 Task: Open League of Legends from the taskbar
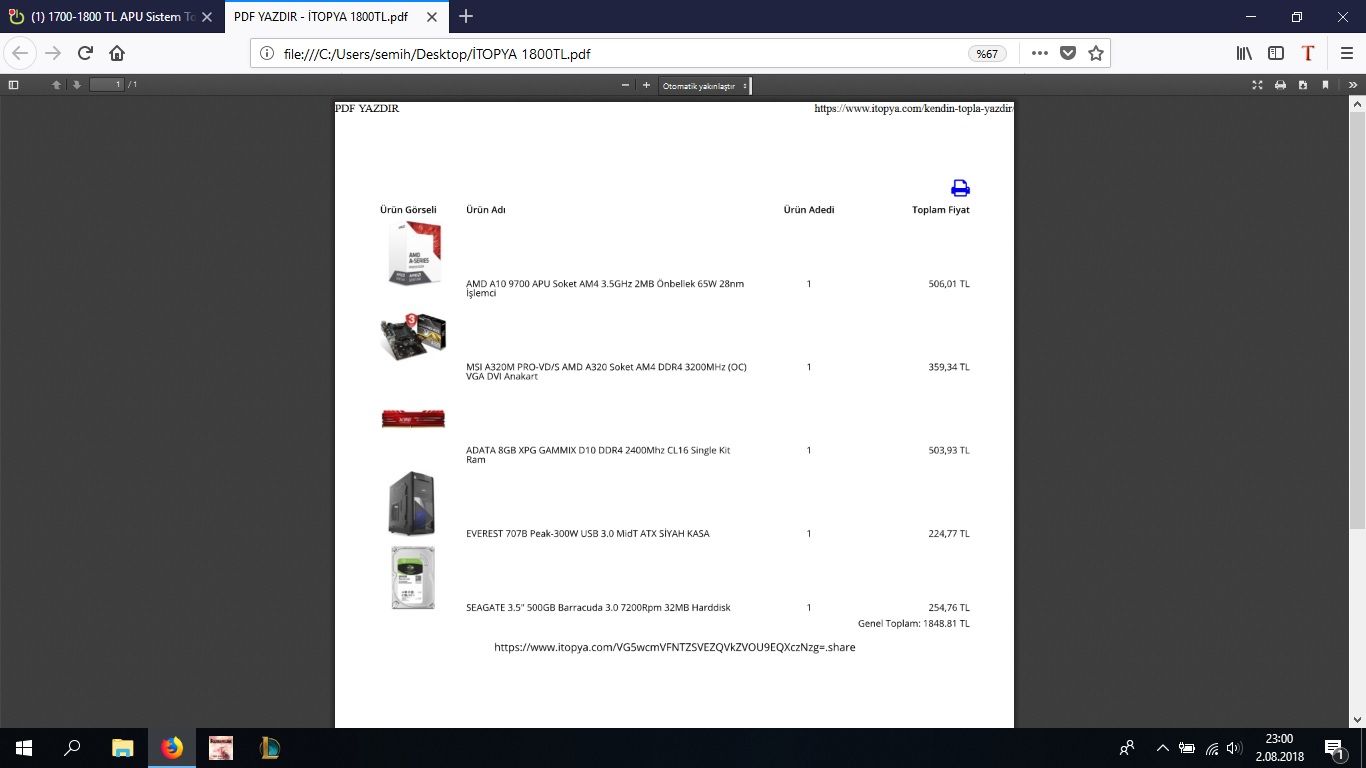(270, 748)
